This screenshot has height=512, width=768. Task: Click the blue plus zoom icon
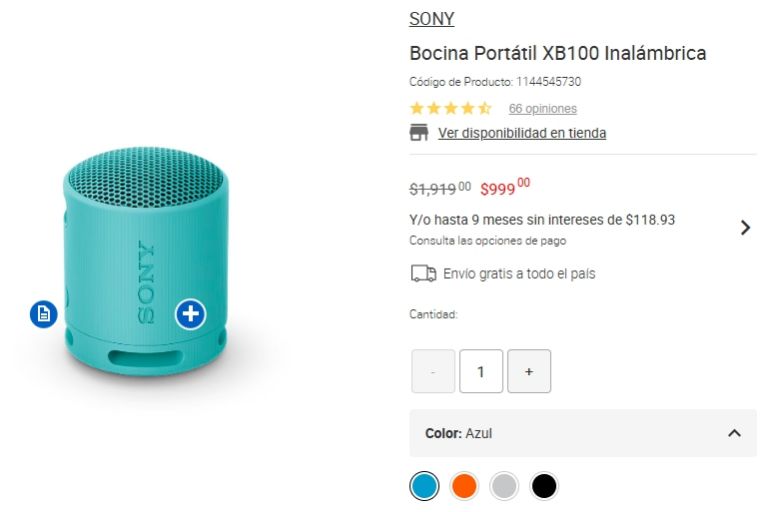pyautogui.click(x=190, y=314)
